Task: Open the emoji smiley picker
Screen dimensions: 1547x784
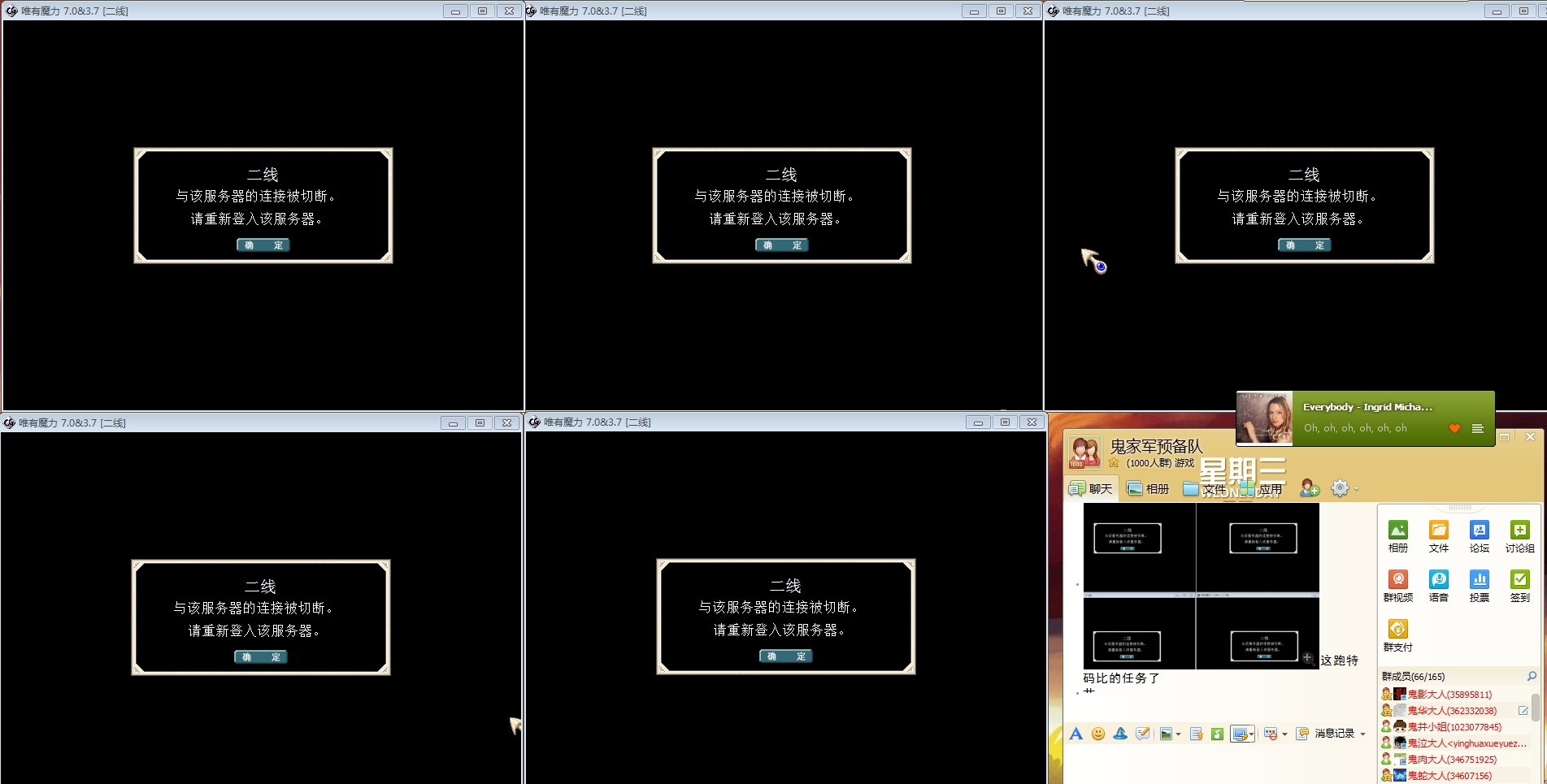Action: tap(1097, 734)
